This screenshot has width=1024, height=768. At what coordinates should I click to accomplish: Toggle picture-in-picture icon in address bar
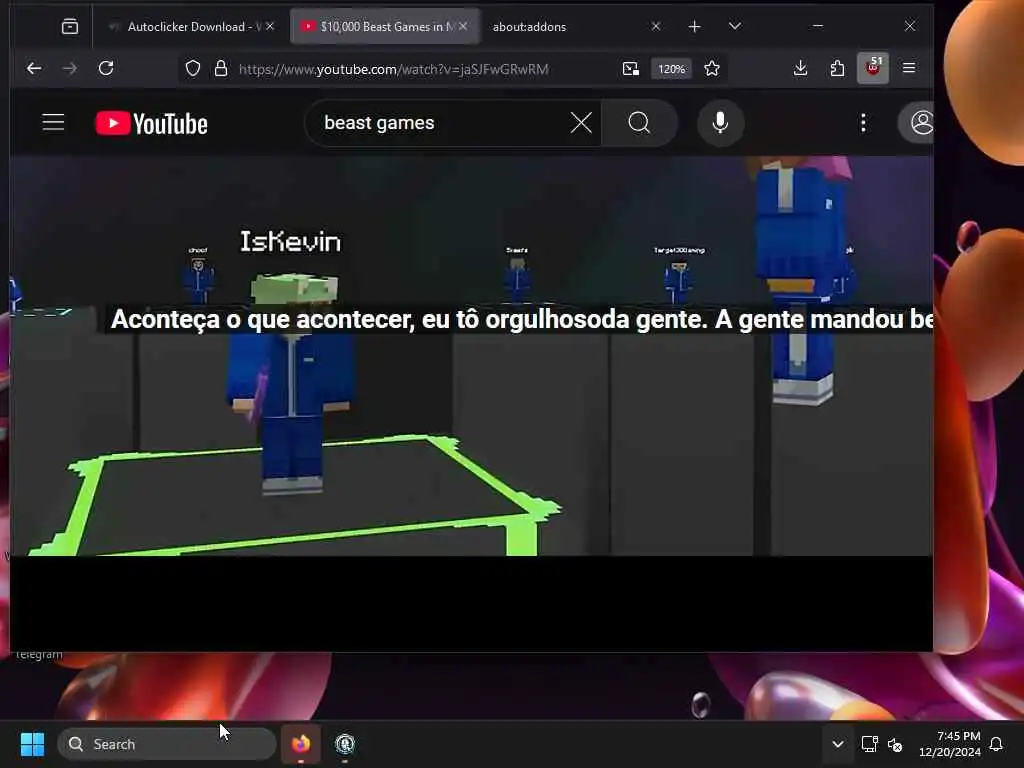[x=630, y=69]
